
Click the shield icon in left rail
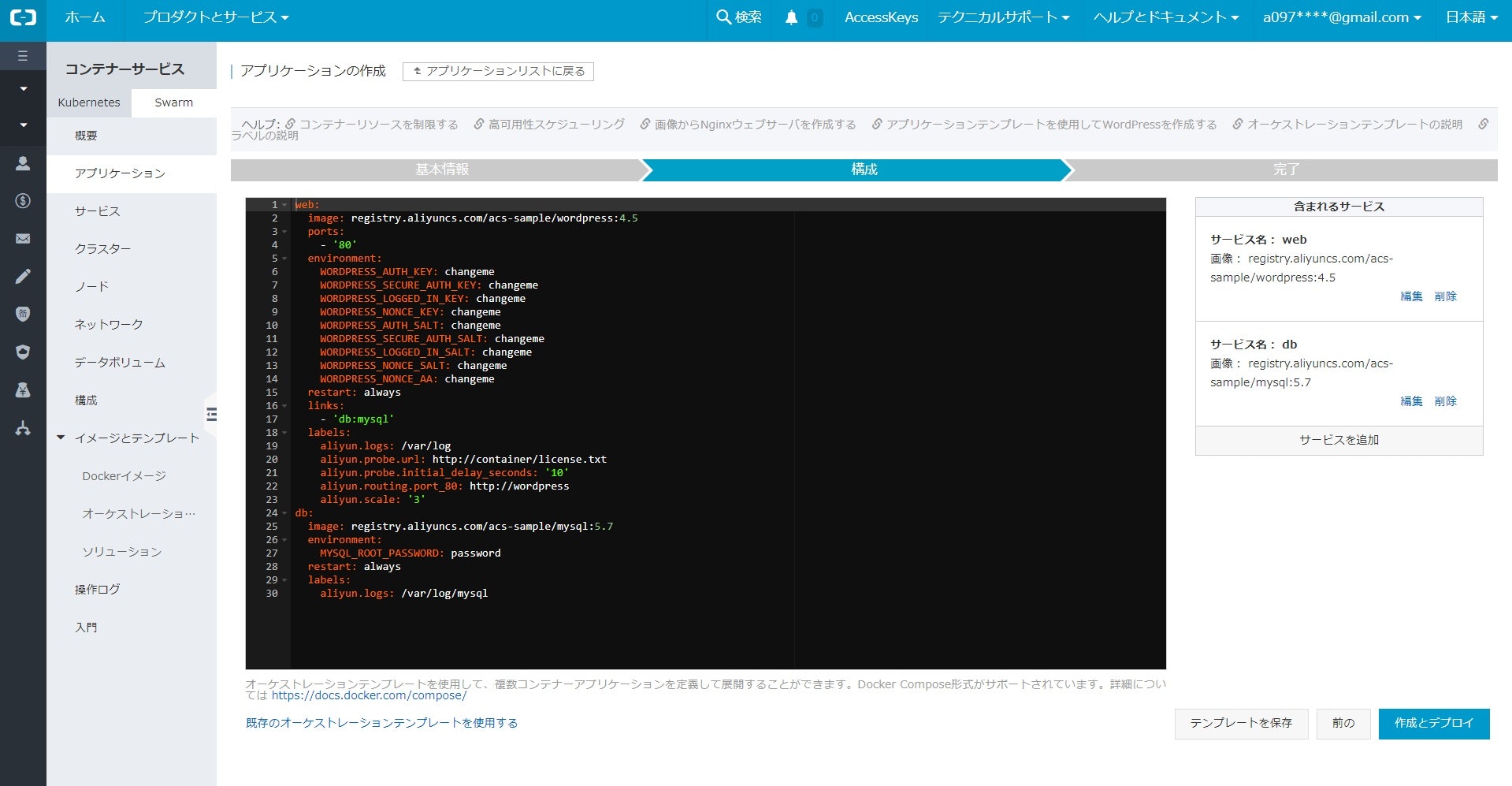(23, 352)
